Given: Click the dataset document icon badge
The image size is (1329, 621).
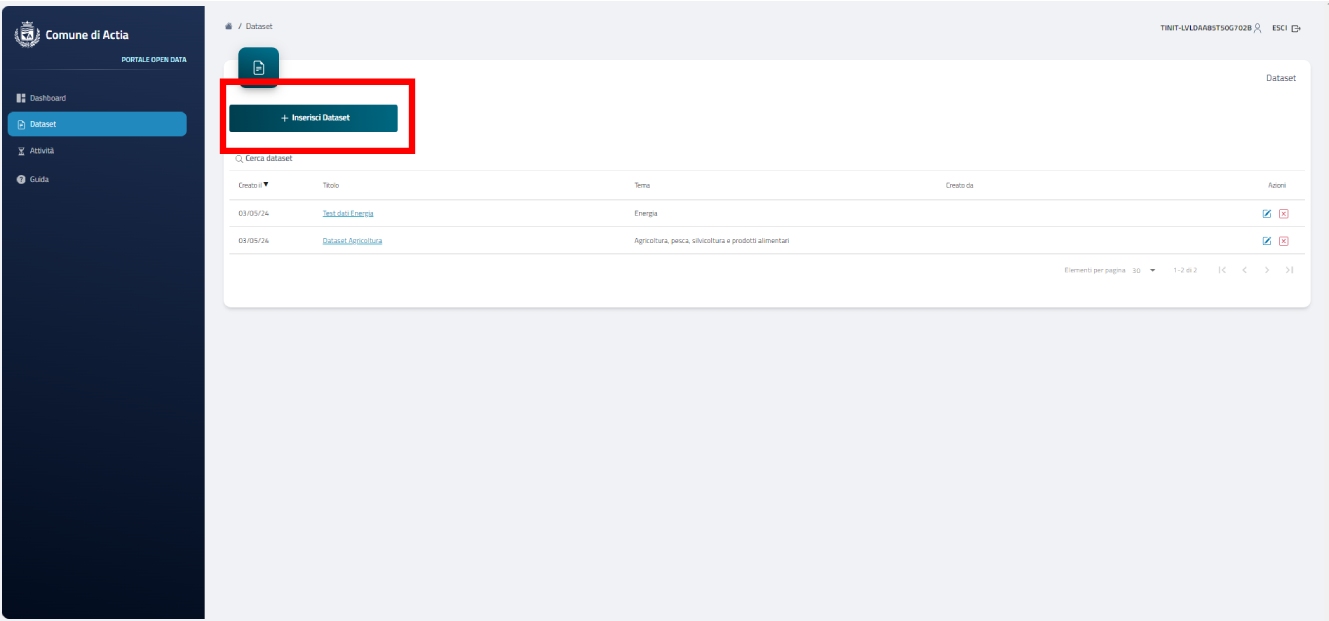Looking at the screenshot, I should (258, 68).
